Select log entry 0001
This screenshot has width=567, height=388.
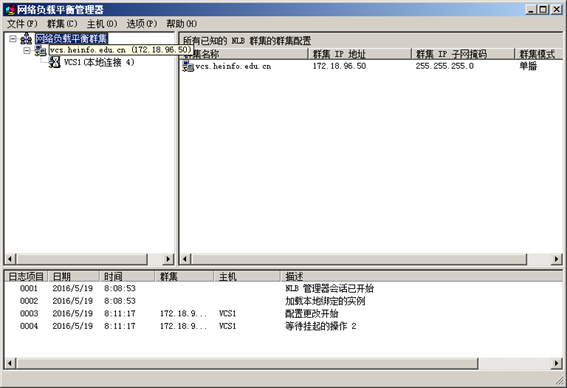(29, 289)
